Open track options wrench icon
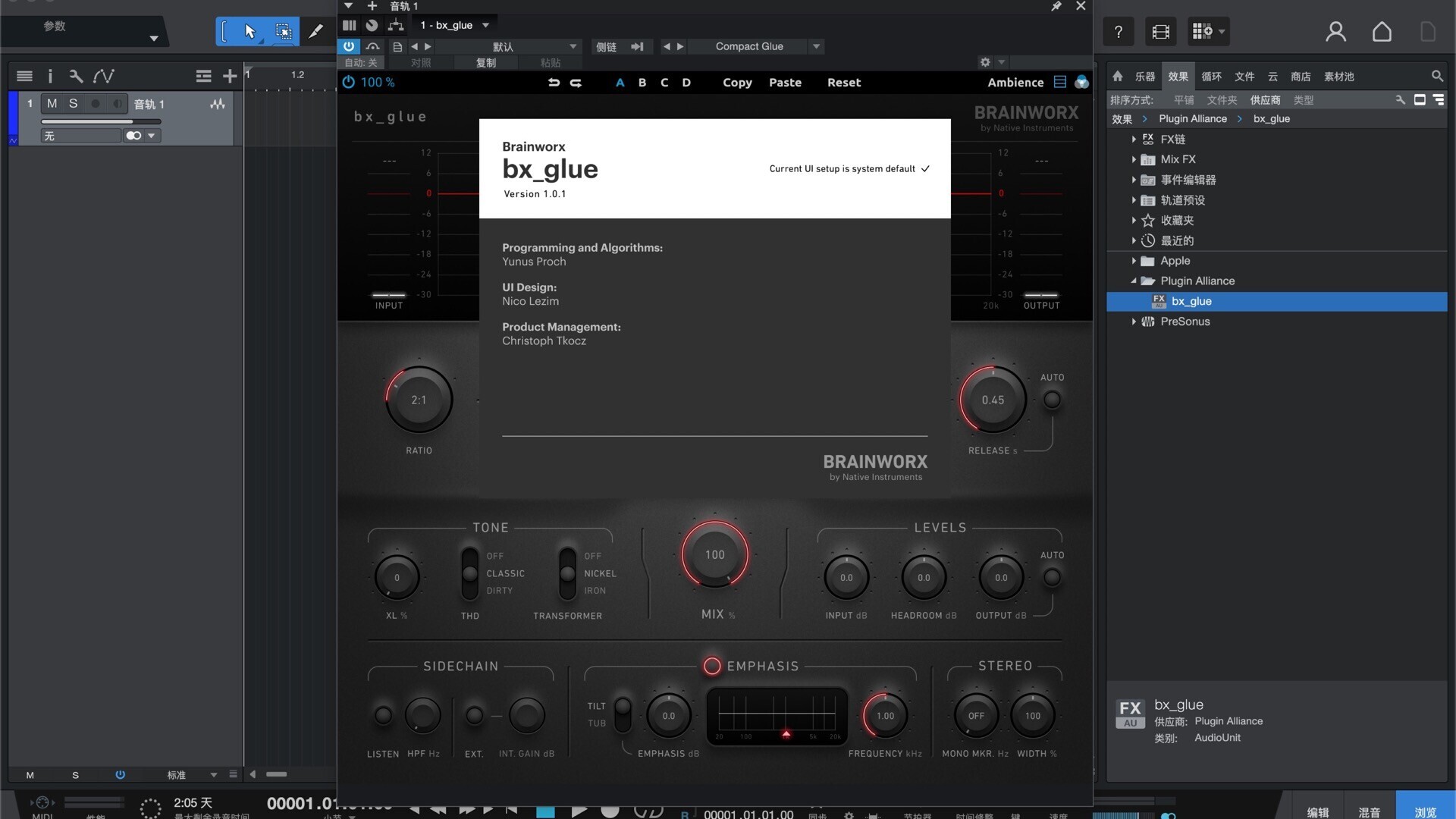Viewport: 1456px width, 819px height. 76,76
